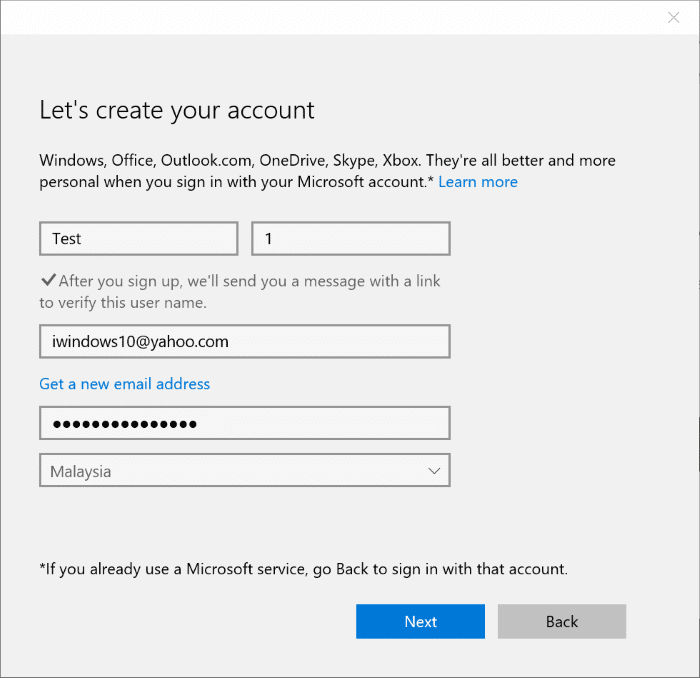Focus the first name field containing Test
This screenshot has width=700, height=678.
pyautogui.click(x=138, y=239)
